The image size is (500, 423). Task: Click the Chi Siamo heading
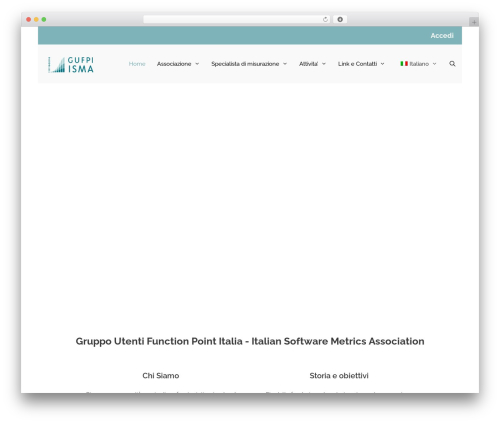(161, 376)
